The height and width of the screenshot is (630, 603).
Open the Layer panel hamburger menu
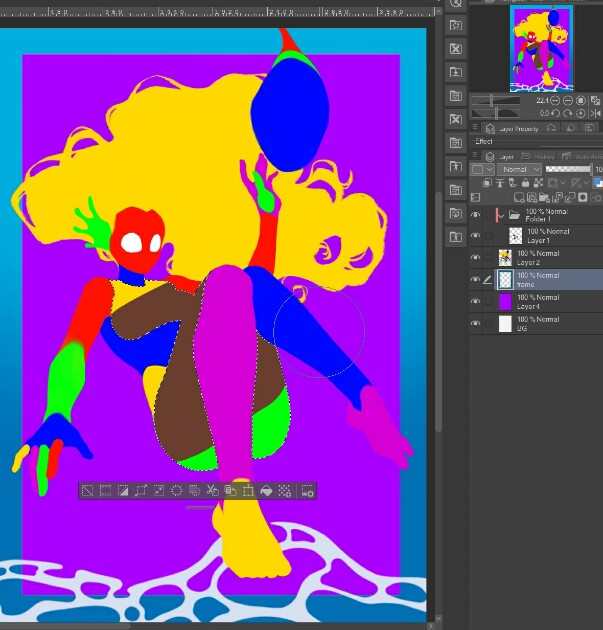(x=475, y=155)
